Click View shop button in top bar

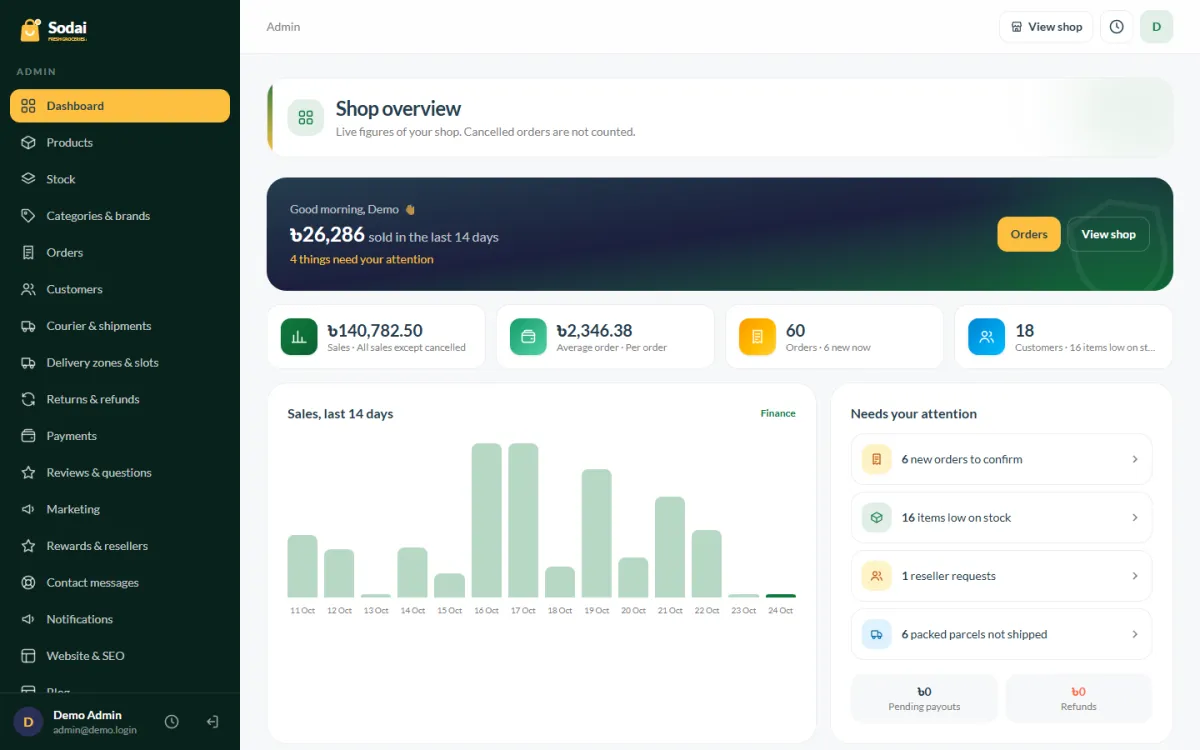tap(1046, 27)
